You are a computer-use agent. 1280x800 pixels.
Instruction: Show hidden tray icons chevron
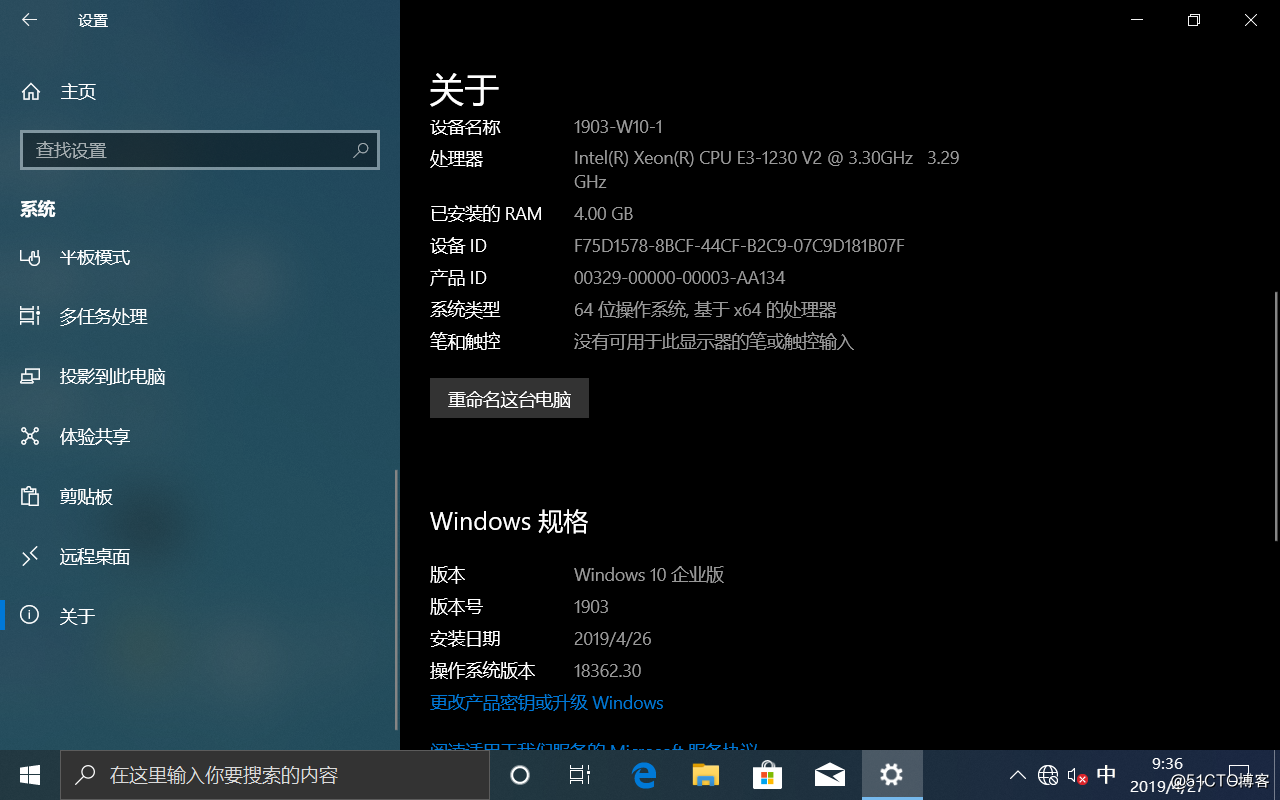[x=1017, y=775]
